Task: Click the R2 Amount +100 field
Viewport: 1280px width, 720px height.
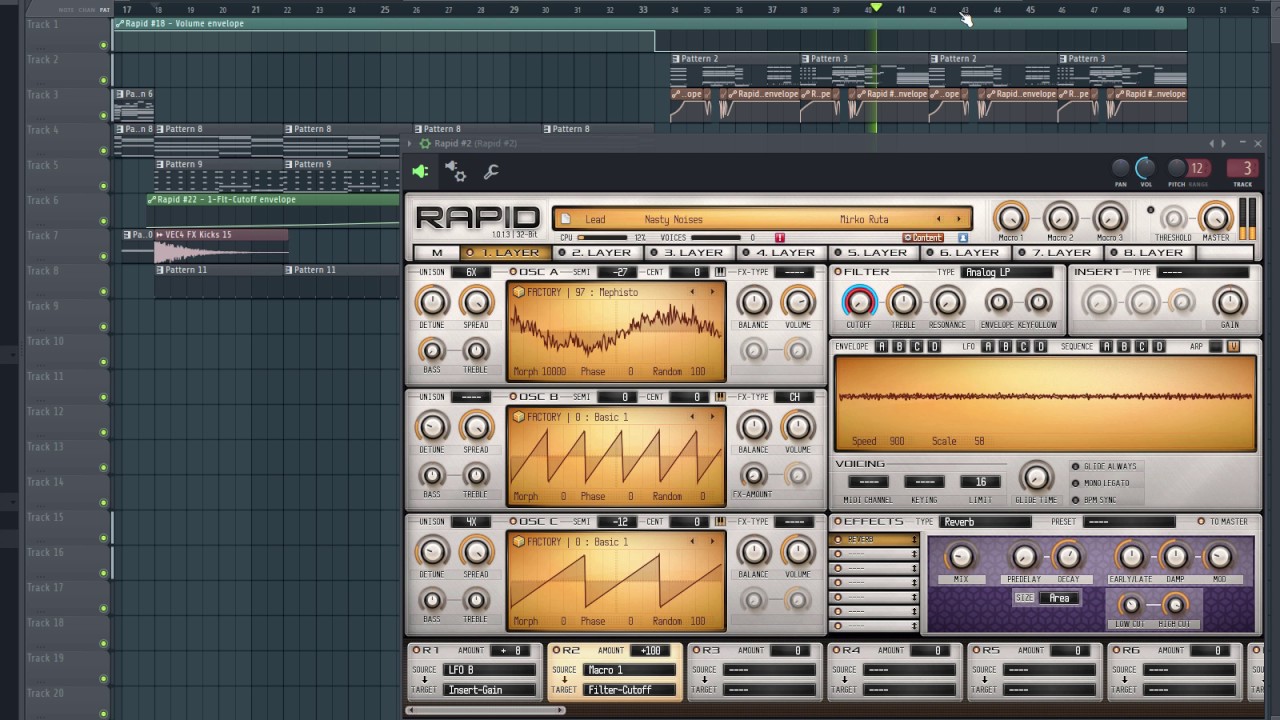Action: coord(652,651)
